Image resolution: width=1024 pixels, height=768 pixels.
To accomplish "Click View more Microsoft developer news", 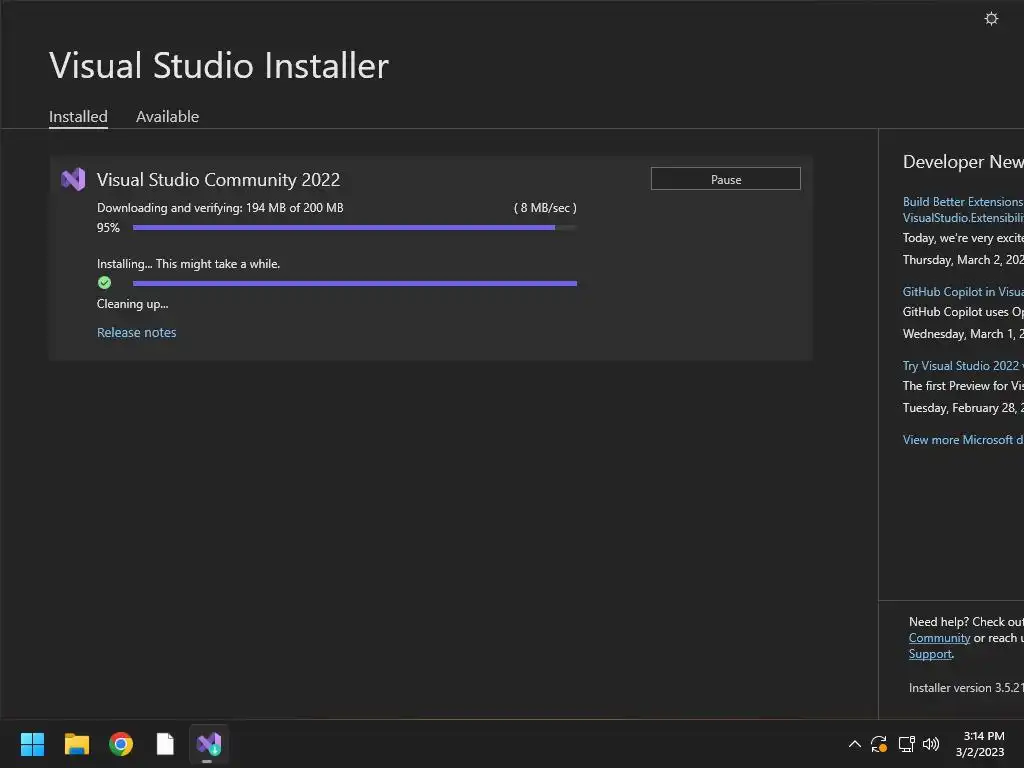I will (x=963, y=440).
